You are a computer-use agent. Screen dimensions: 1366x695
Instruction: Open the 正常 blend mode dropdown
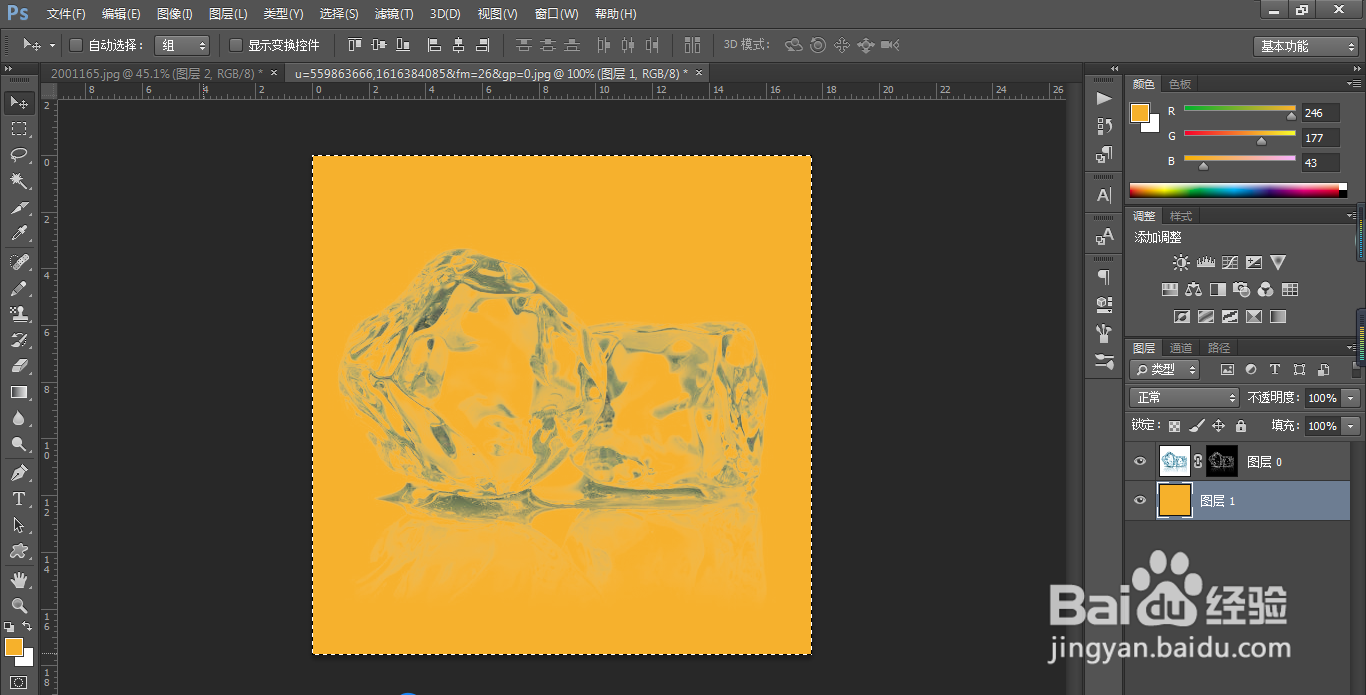[1184, 398]
